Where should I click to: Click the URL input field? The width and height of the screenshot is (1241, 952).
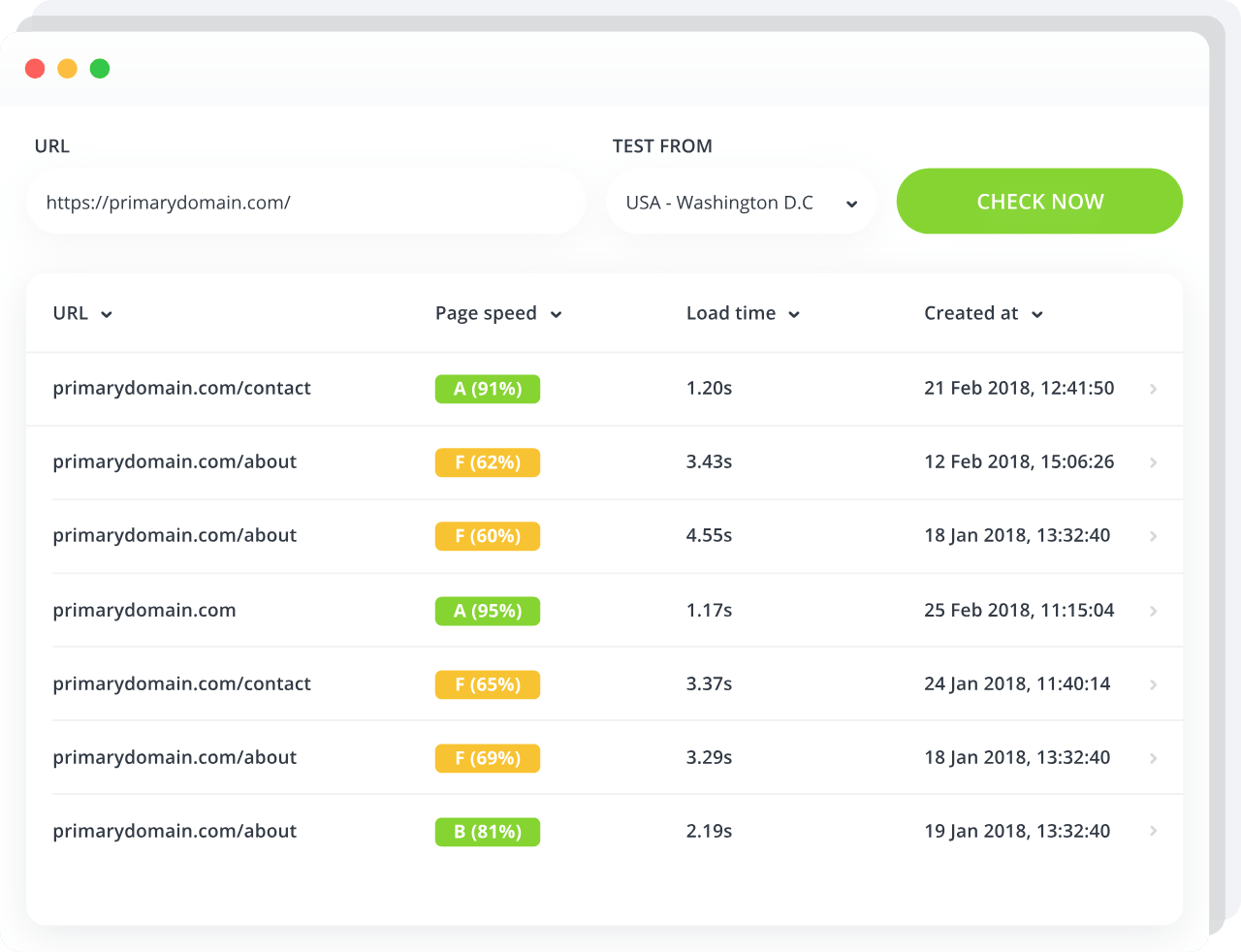tap(305, 203)
